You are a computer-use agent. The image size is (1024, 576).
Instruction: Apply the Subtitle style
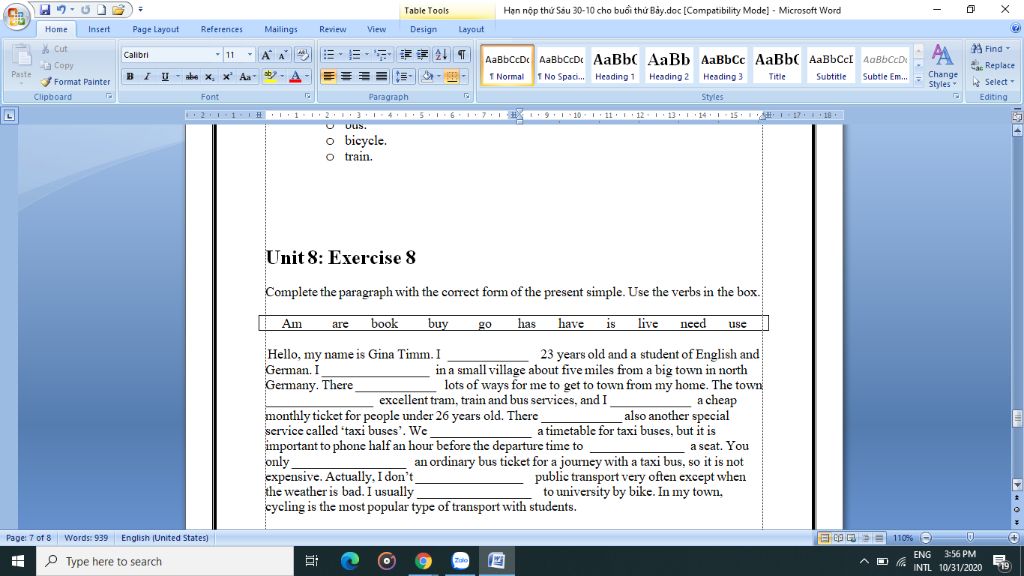click(x=831, y=65)
